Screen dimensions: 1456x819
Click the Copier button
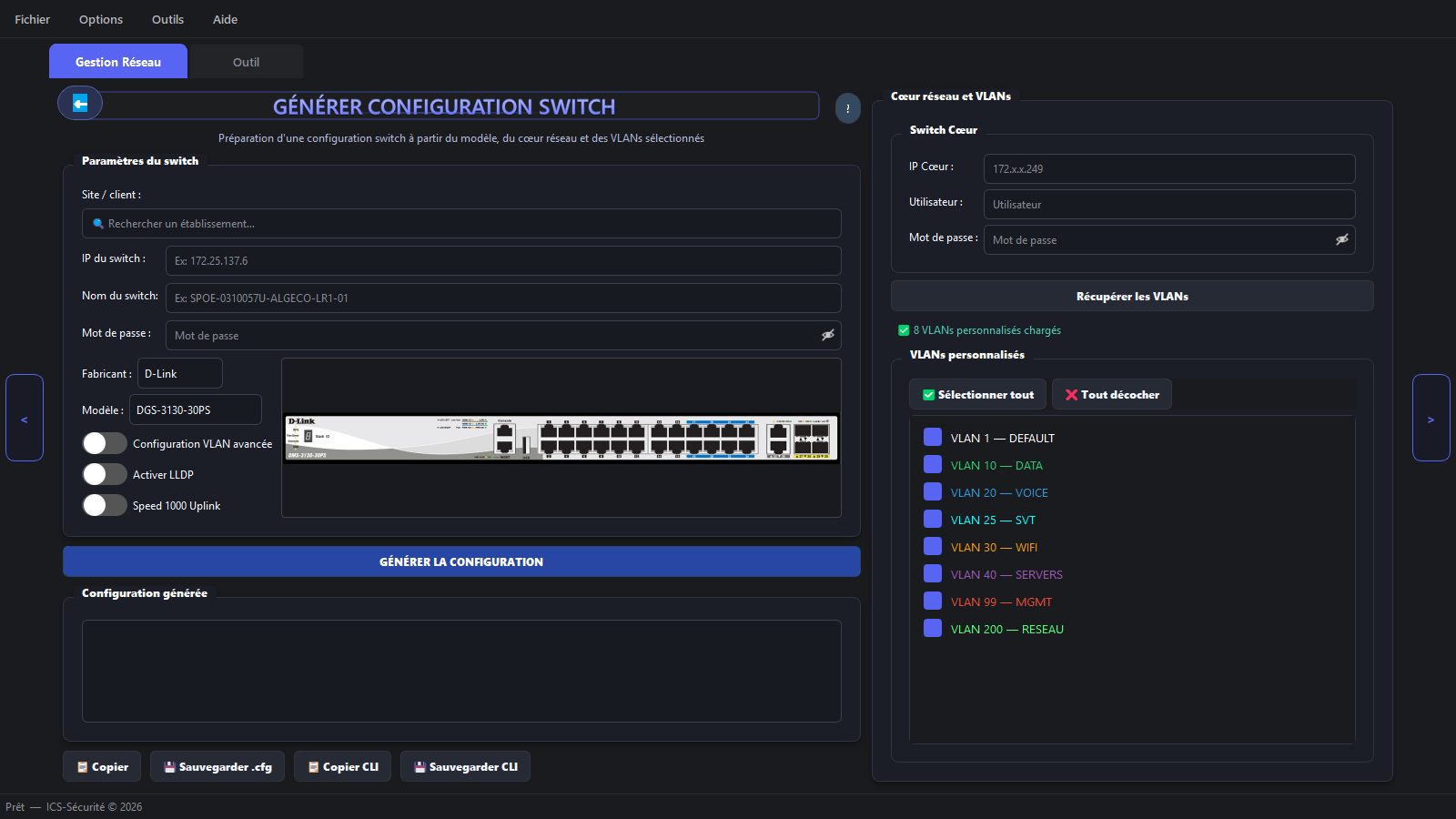(x=102, y=766)
